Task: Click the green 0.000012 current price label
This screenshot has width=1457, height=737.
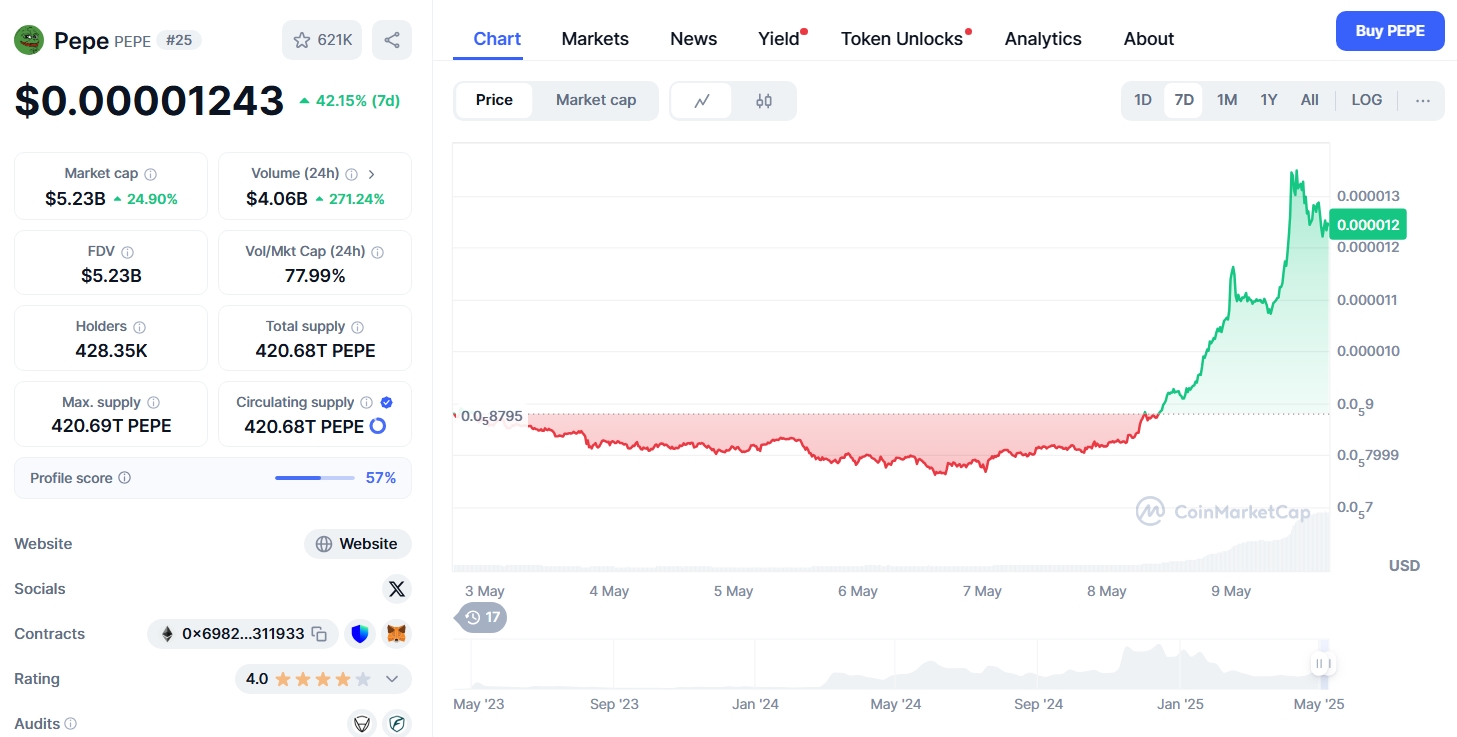Action: click(x=1368, y=225)
